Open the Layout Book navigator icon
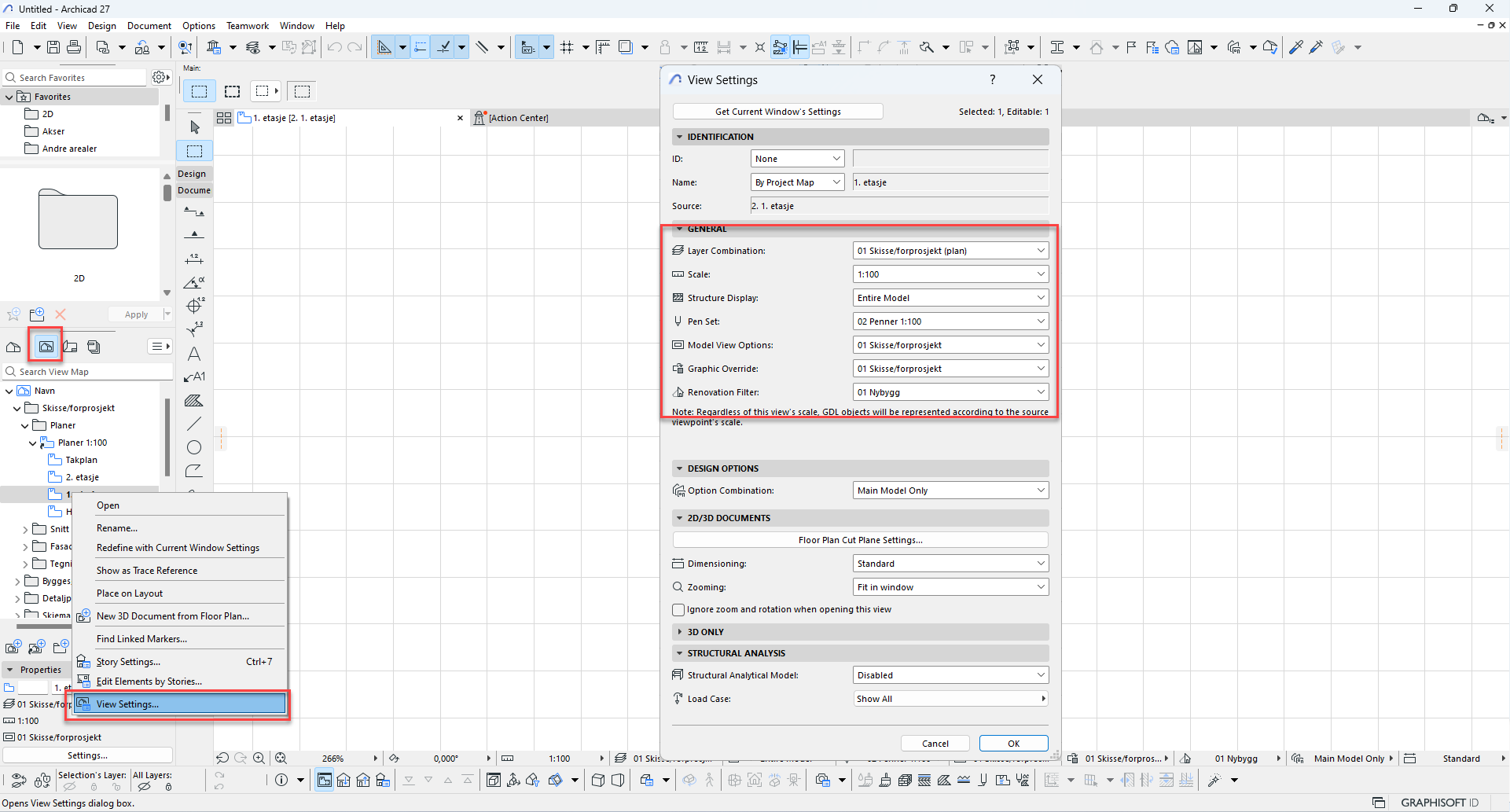The width and height of the screenshot is (1510, 812). 70,347
